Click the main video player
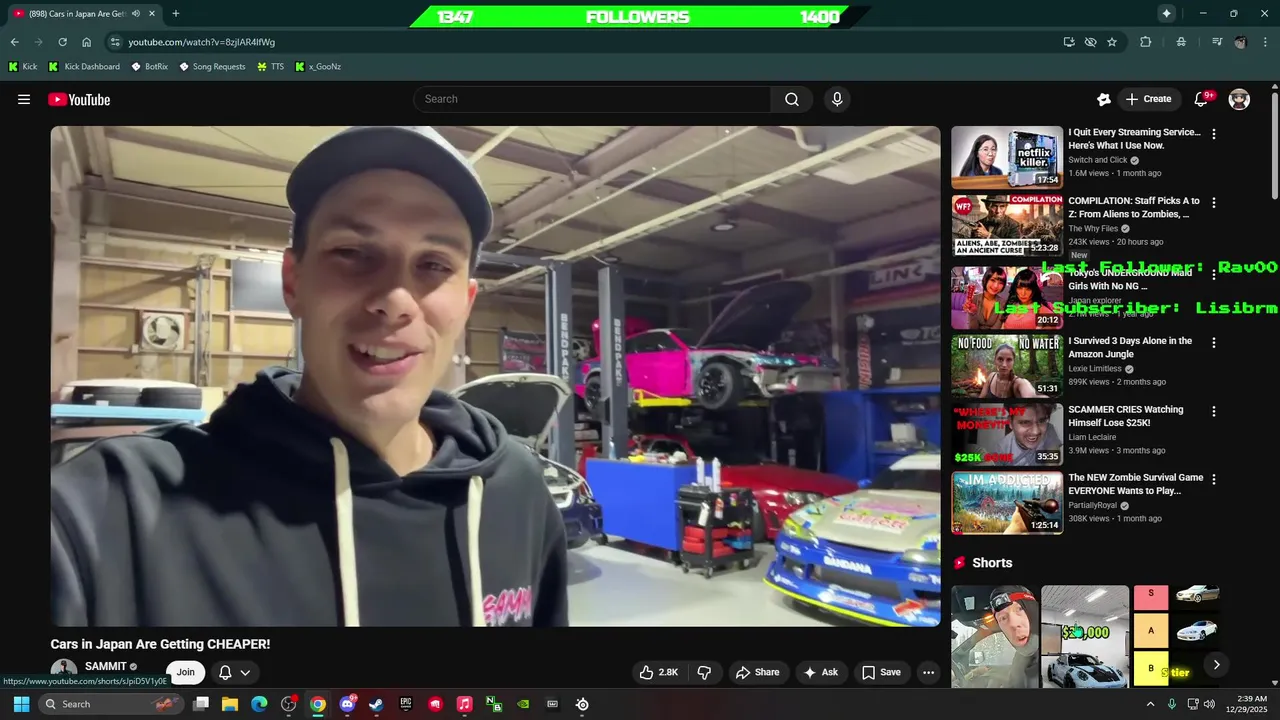Image resolution: width=1280 pixels, height=720 pixels. tap(496, 376)
